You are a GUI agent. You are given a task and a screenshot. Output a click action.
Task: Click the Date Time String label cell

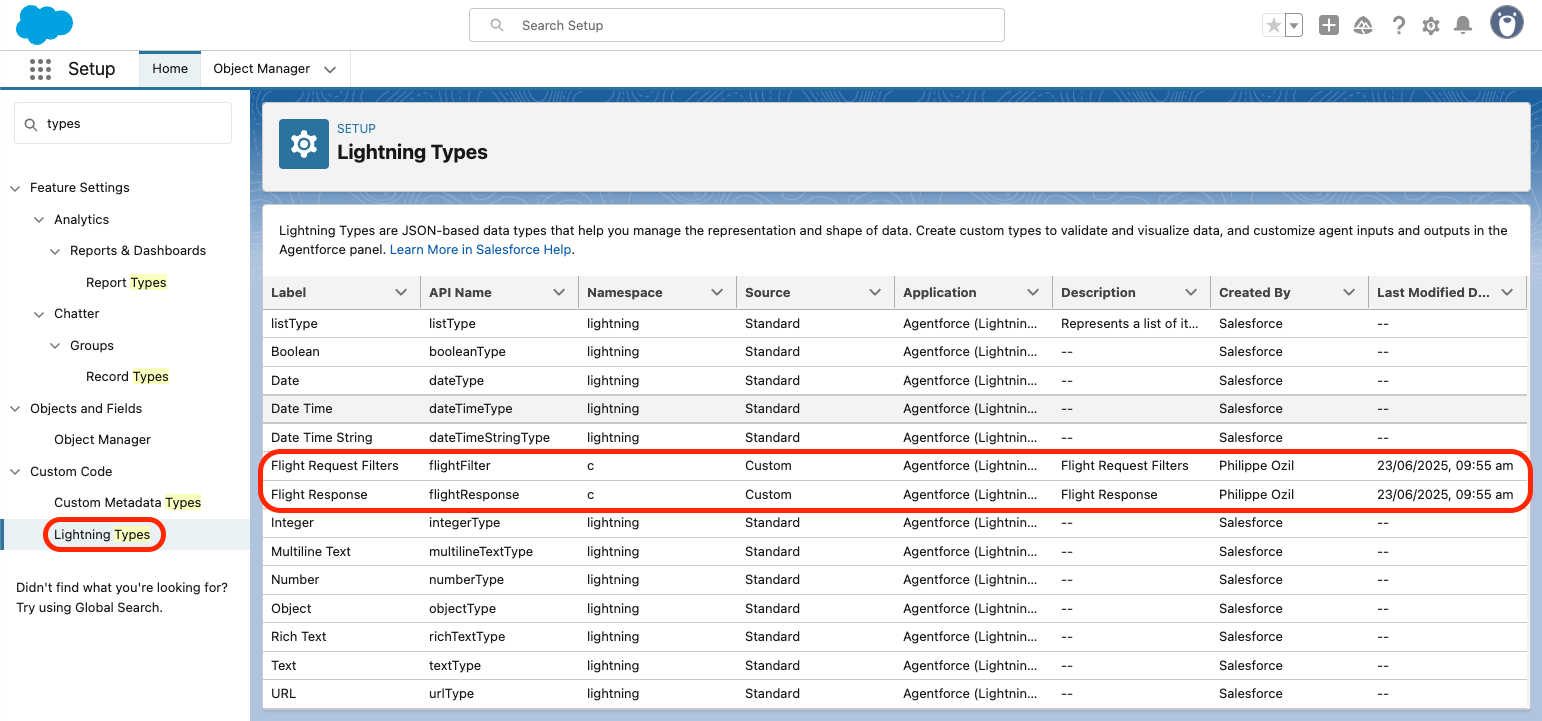321,438
